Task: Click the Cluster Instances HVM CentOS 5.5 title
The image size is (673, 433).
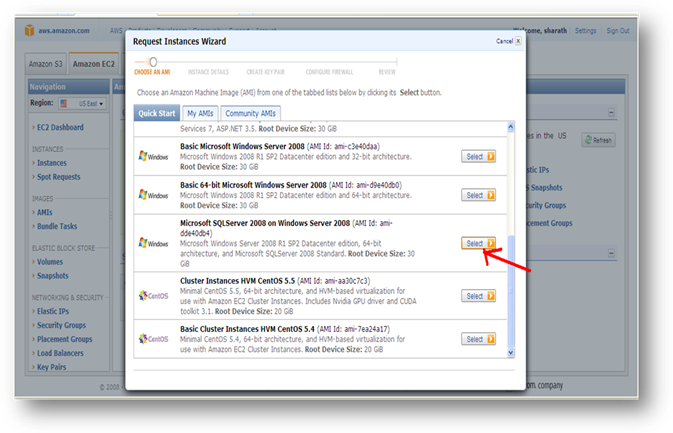Action: point(237,281)
